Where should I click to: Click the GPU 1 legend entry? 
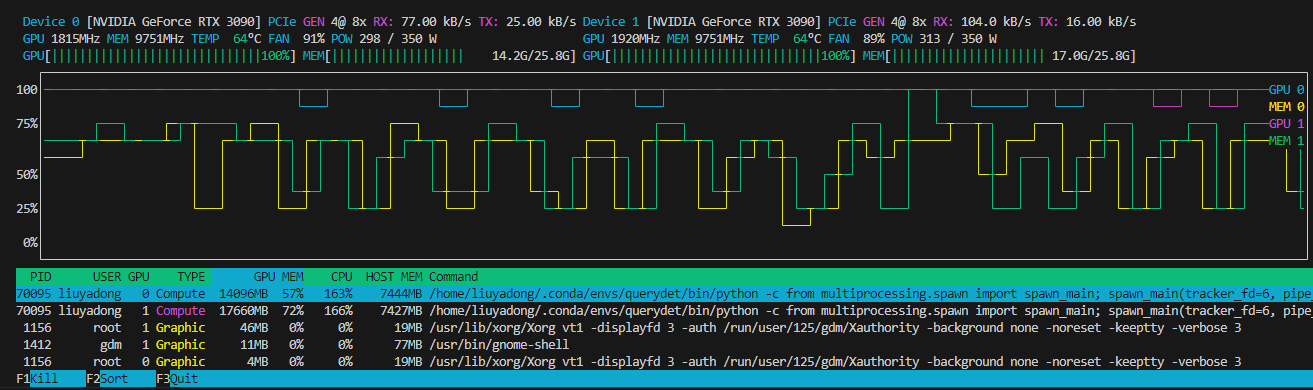tap(1286, 123)
